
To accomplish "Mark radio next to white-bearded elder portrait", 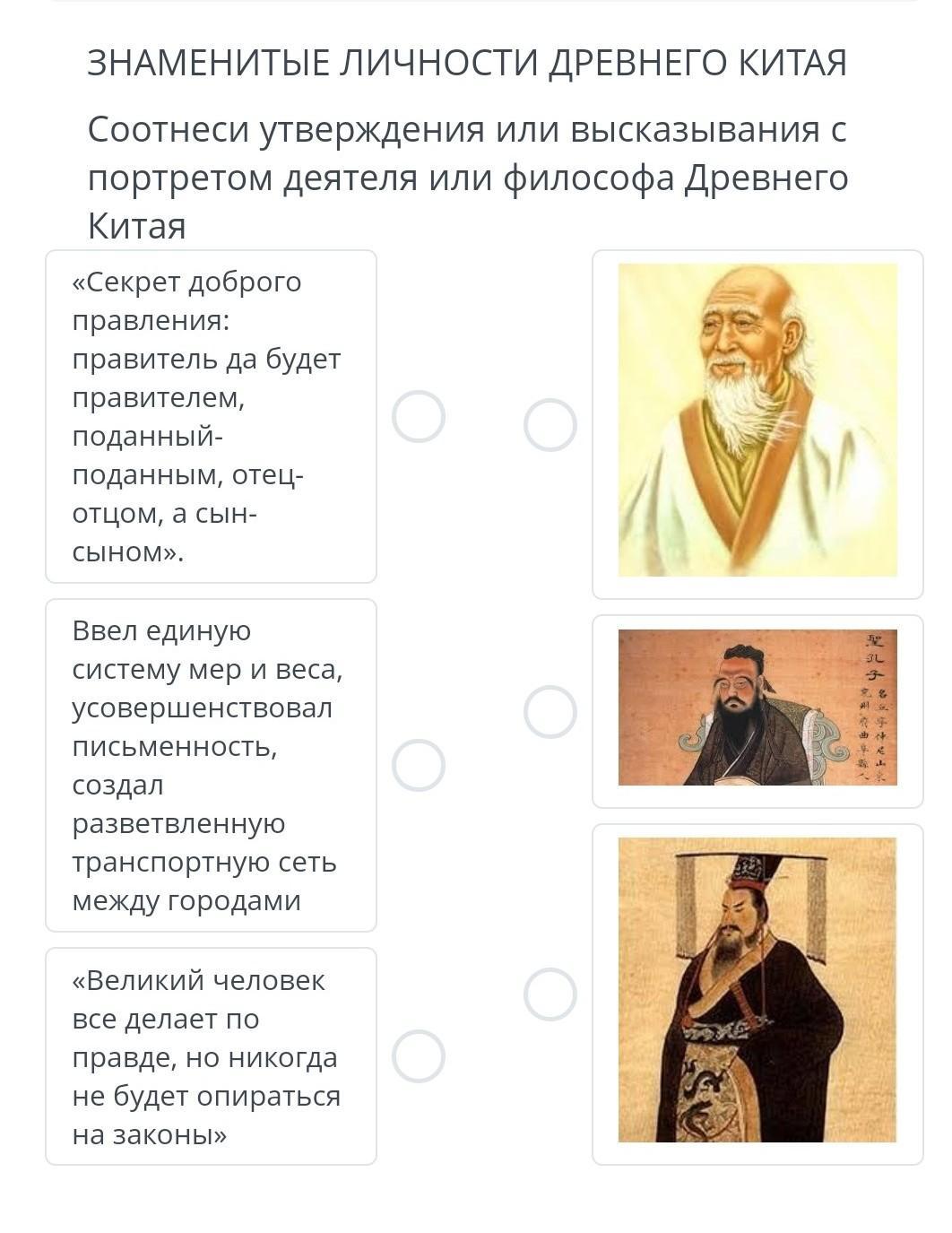I will point(550,425).
